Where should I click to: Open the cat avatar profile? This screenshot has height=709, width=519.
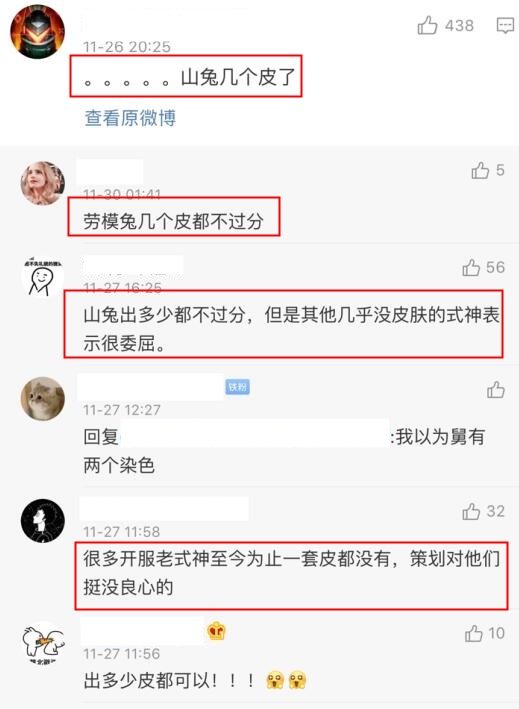point(43,398)
